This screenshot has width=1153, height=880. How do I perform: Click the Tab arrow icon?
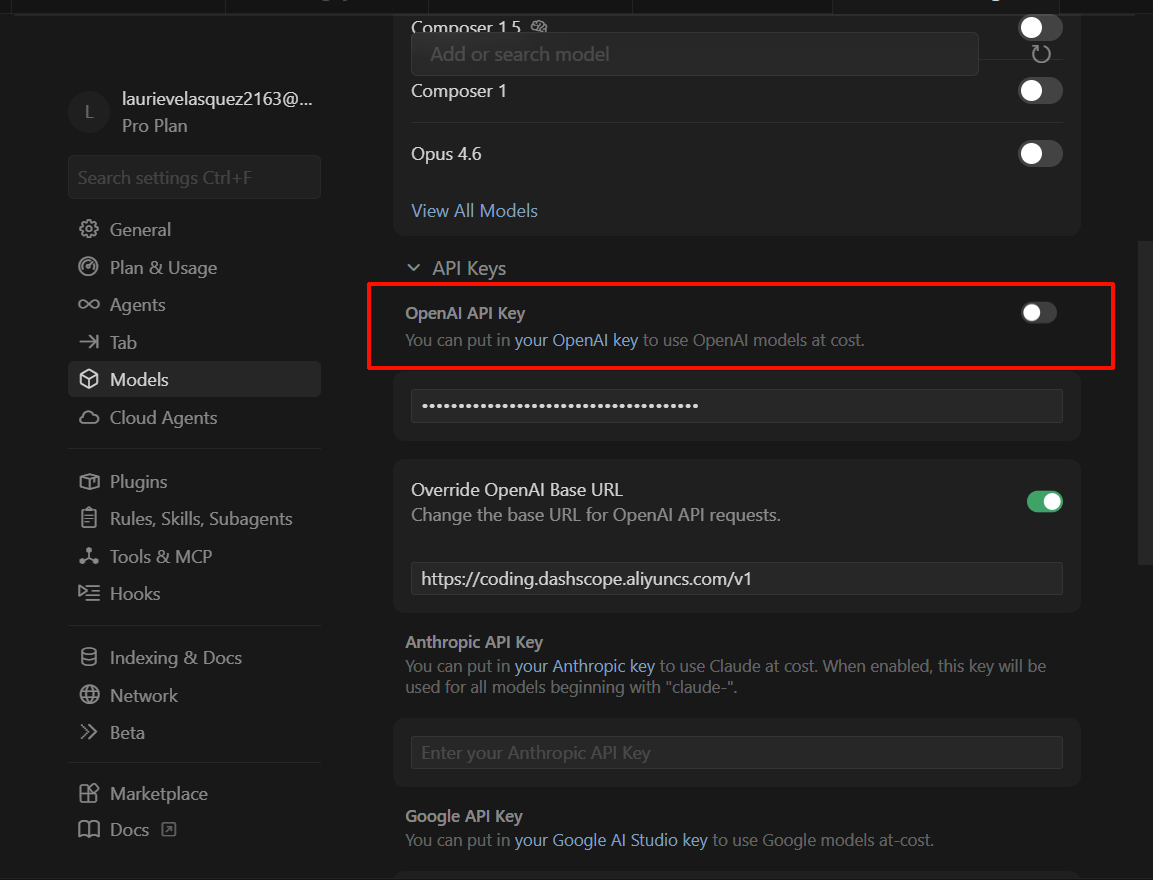coord(89,342)
